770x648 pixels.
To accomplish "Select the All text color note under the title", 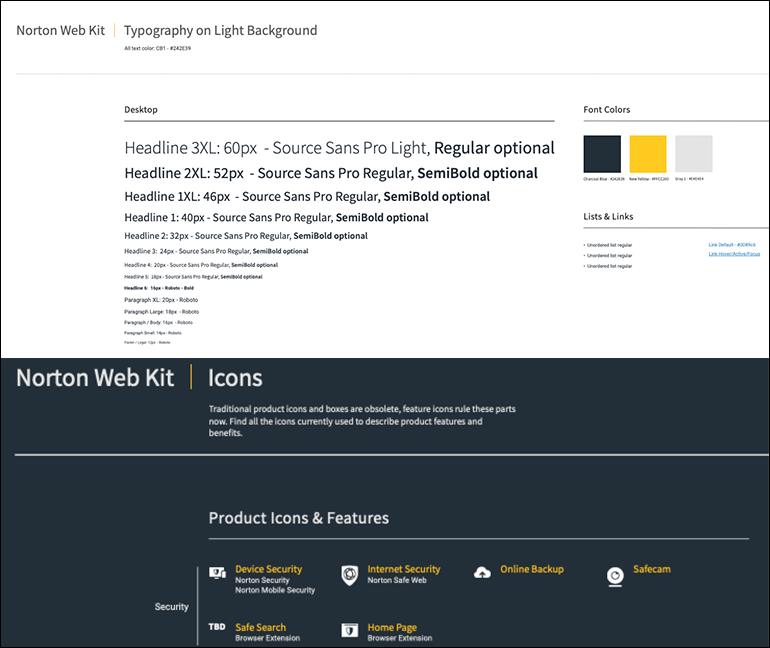I will 158,49.
